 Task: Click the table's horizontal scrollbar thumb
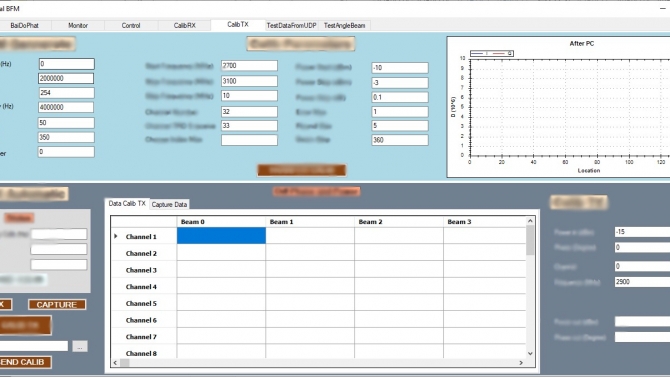pos(124,362)
